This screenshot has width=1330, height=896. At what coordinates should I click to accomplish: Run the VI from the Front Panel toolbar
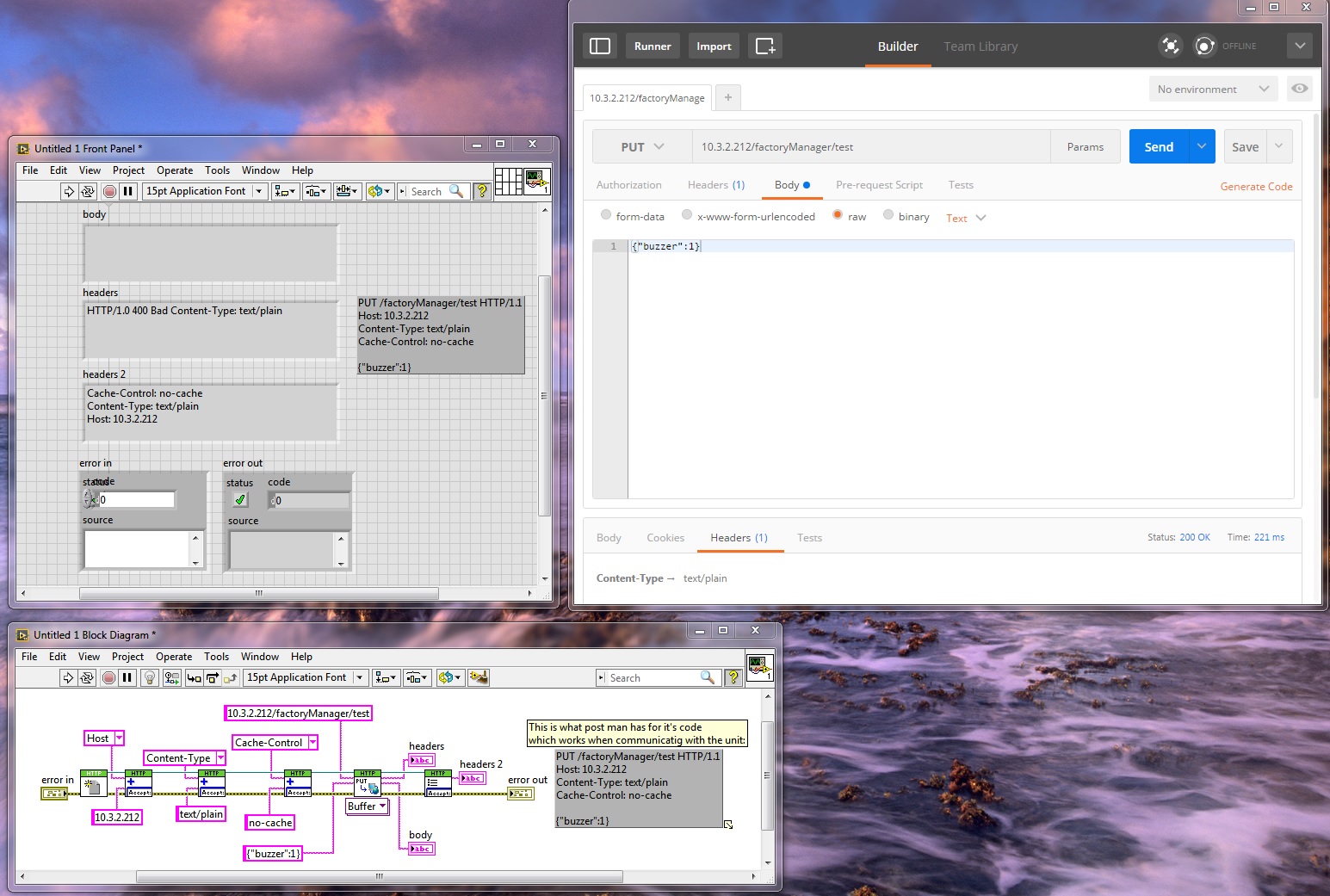point(69,191)
